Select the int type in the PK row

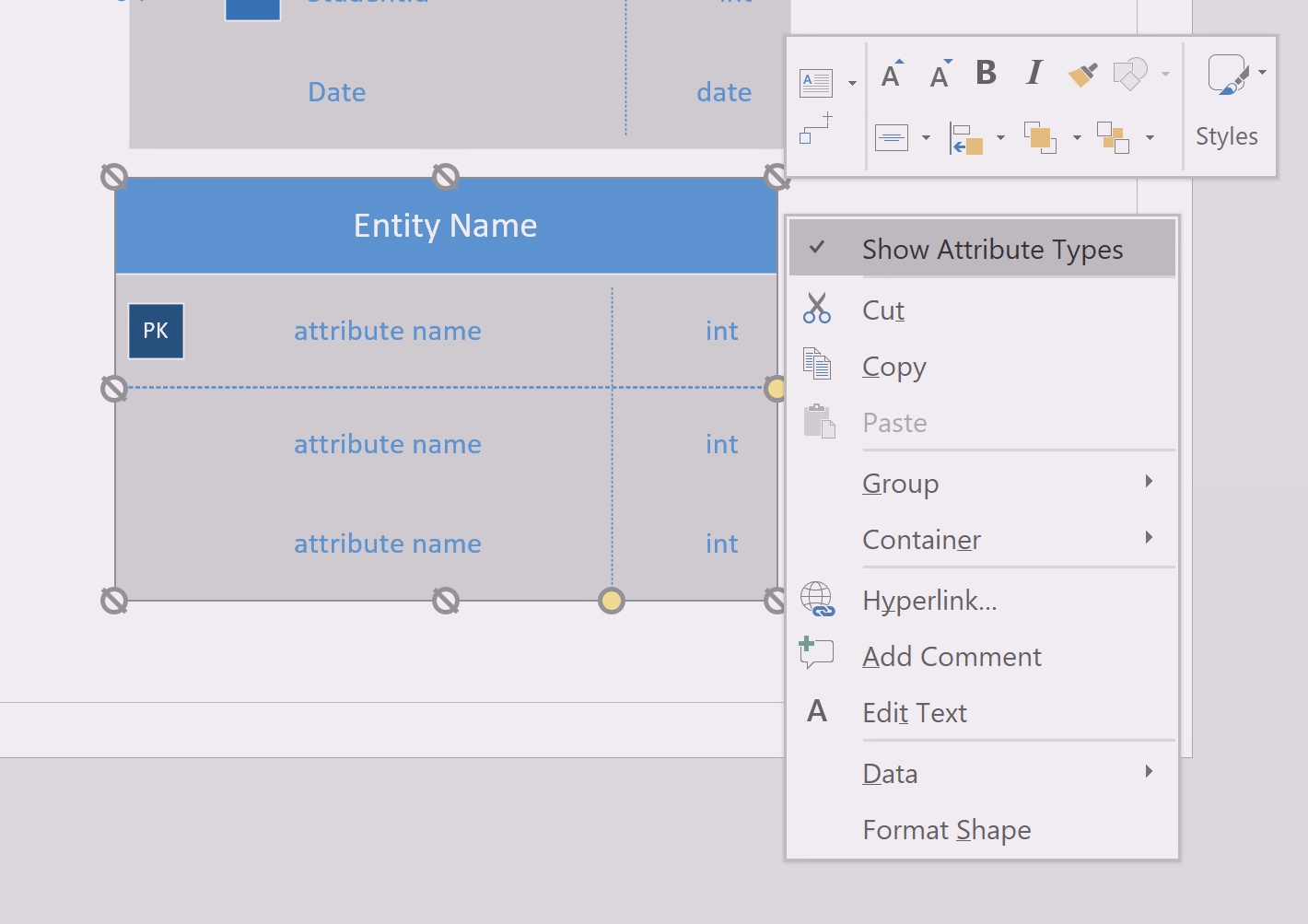point(722,331)
